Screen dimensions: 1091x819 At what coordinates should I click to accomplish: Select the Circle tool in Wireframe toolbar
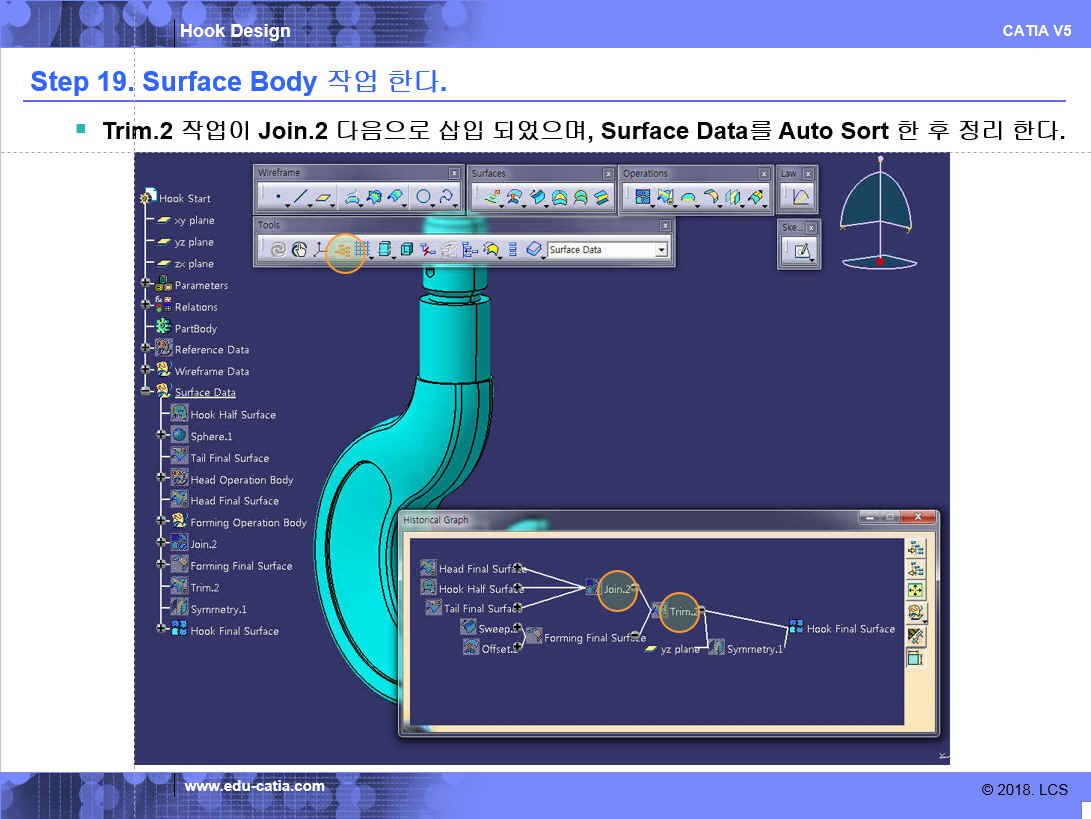point(423,198)
